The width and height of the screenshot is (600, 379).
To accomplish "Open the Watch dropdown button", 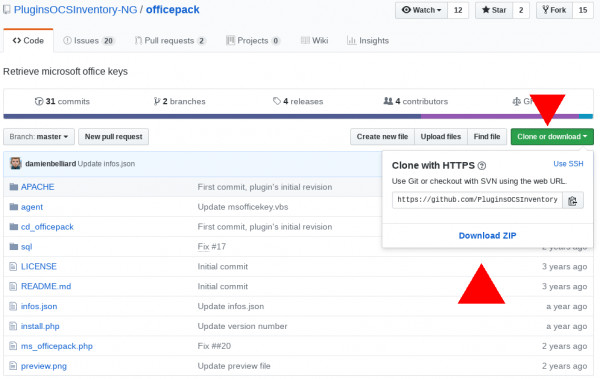I will click(422, 10).
